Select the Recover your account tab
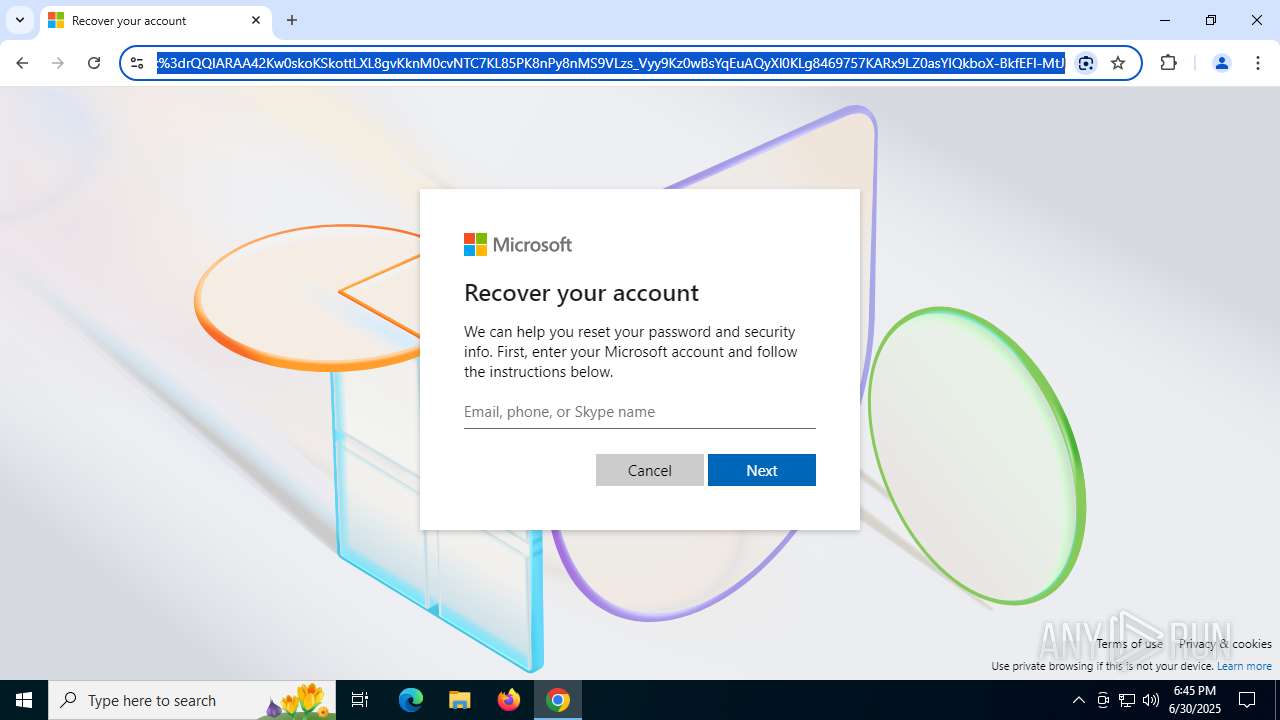The height and width of the screenshot is (720, 1280). pos(155,20)
